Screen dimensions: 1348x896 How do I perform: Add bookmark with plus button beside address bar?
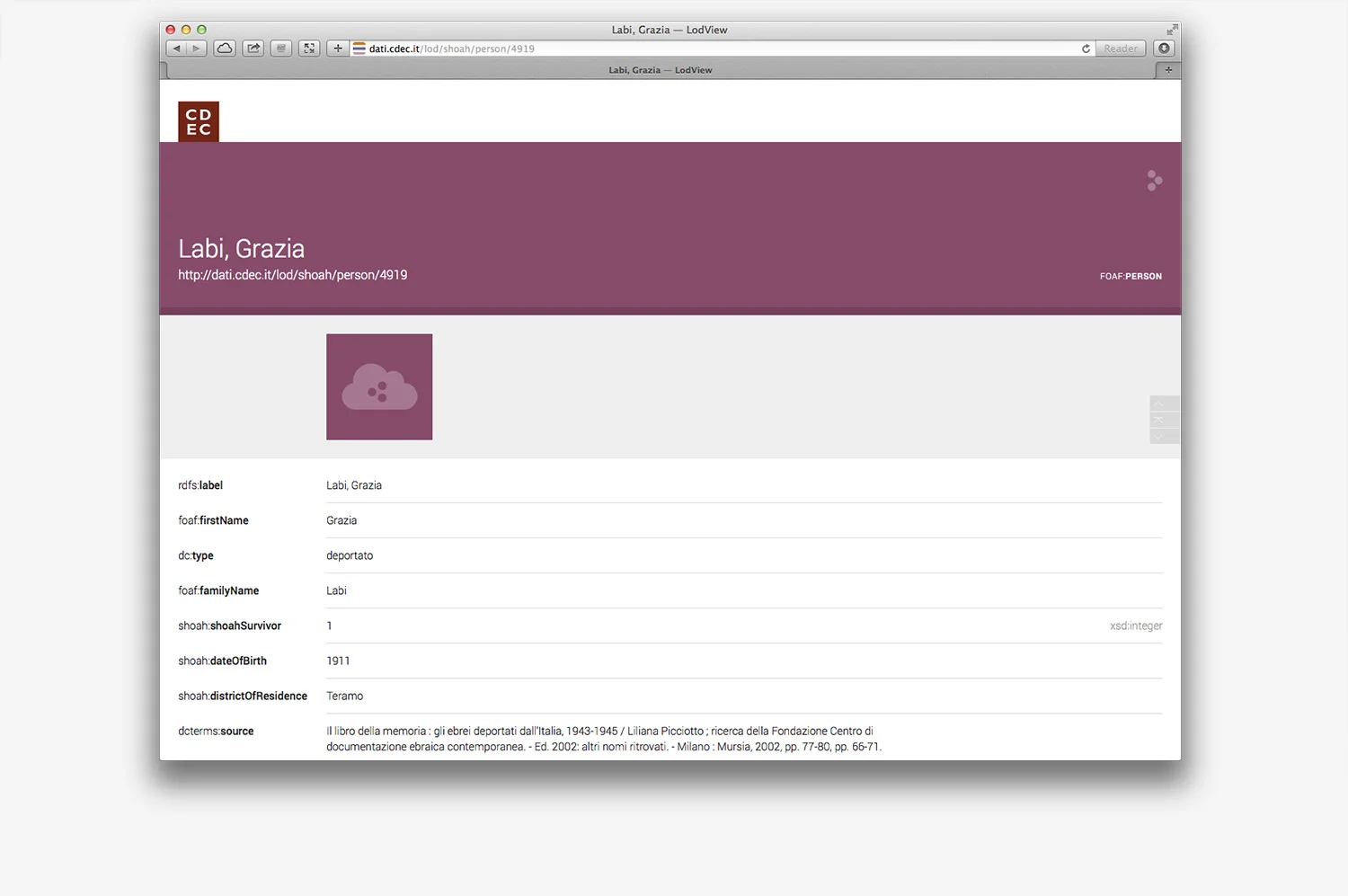click(x=338, y=49)
